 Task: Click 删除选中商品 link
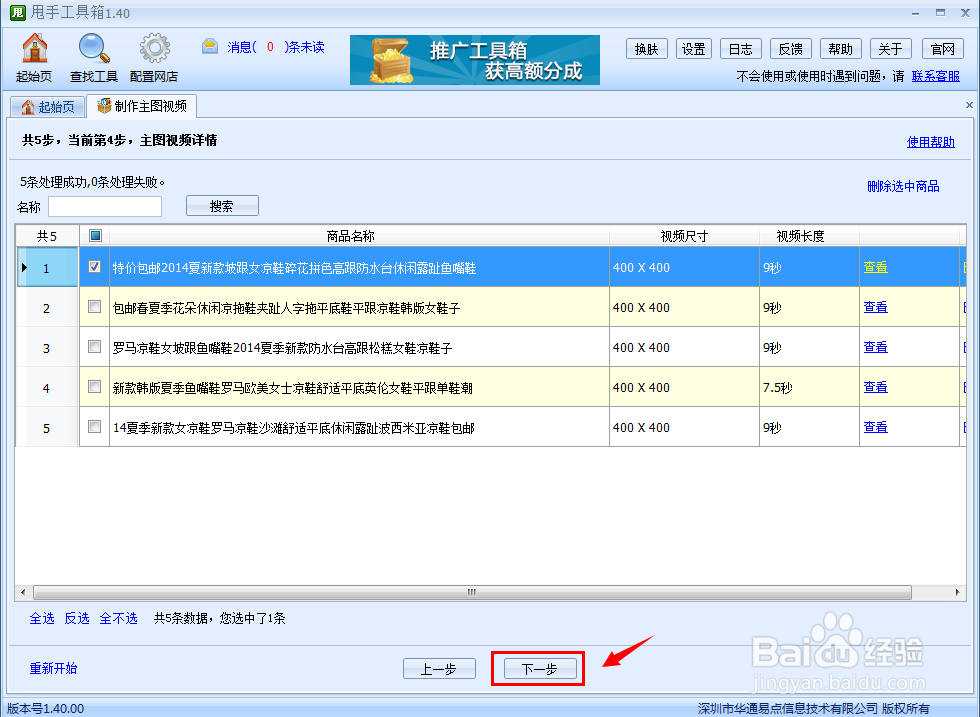point(903,186)
